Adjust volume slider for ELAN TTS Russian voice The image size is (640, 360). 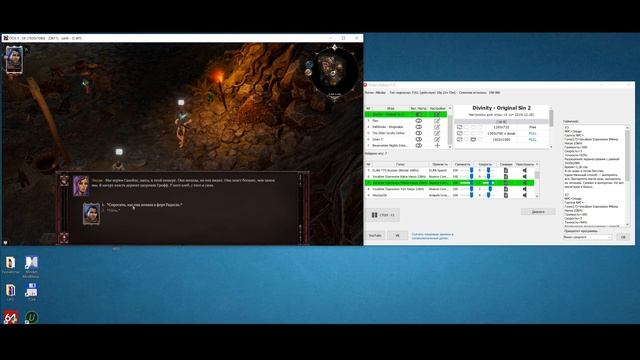(x=467, y=170)
